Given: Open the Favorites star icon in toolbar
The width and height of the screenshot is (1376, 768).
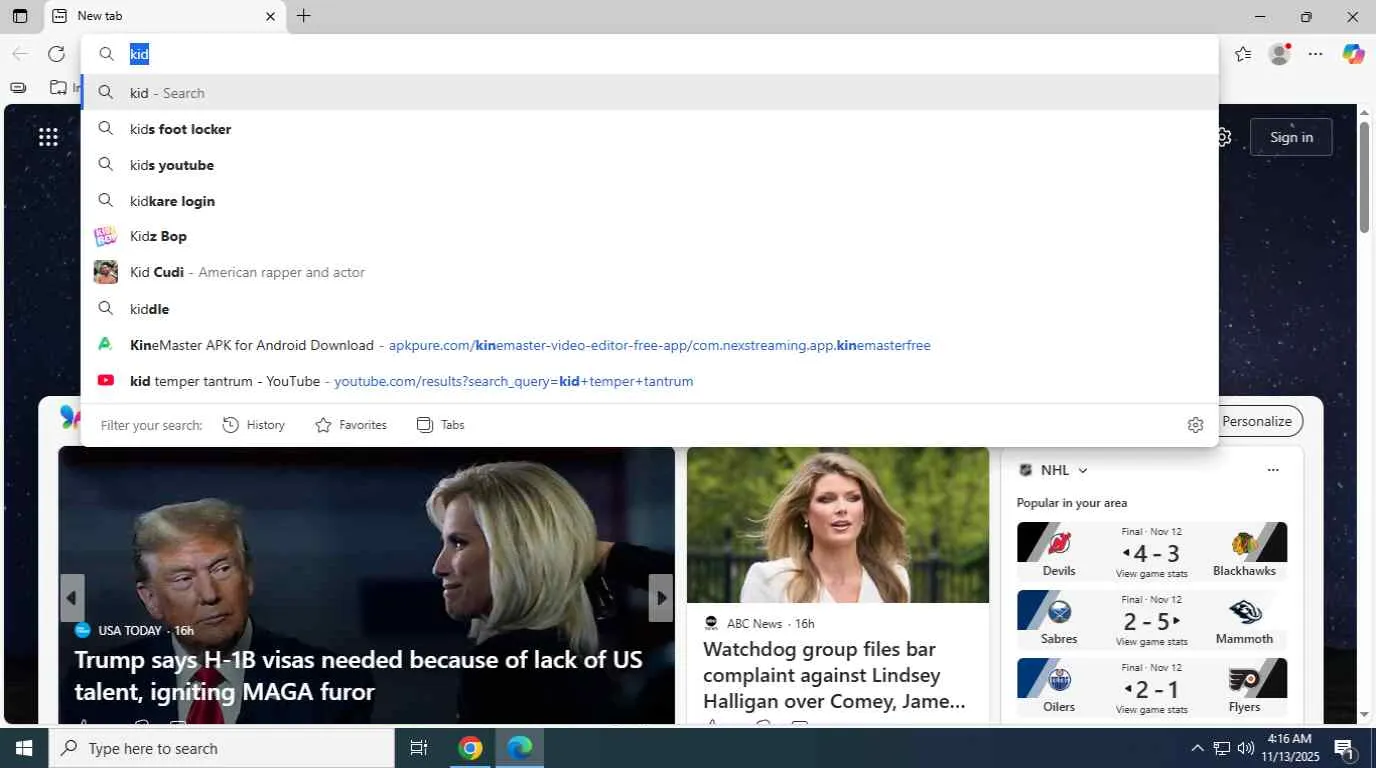Looking at the screenshot, I should coord(1243,54).
